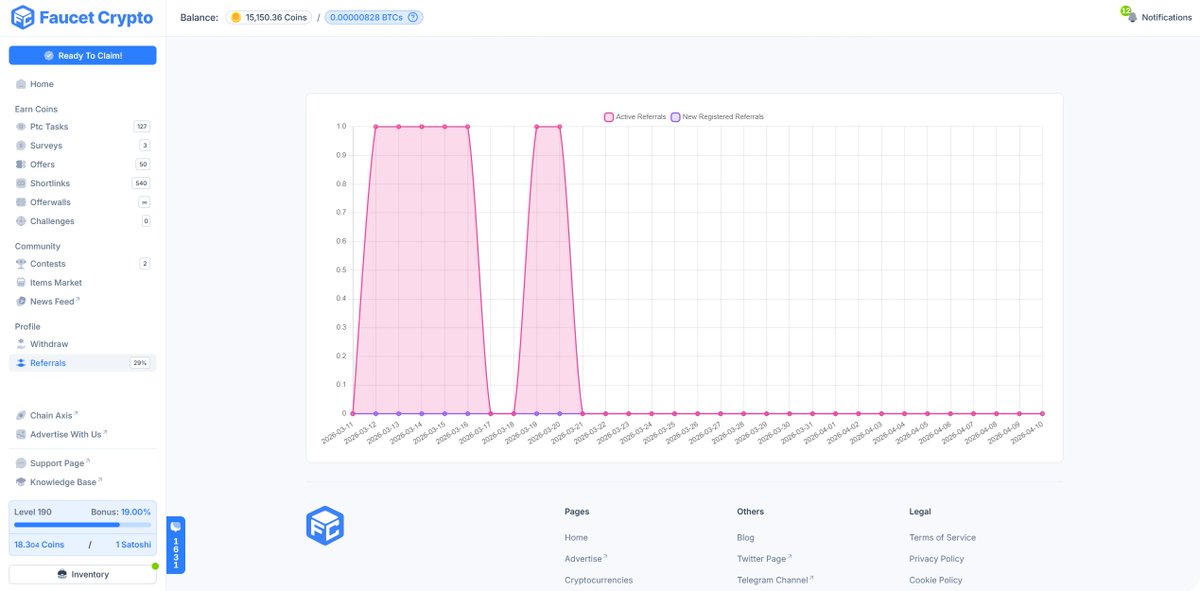
Task: Click the Offers count badge 50
Action: [143, 164]
